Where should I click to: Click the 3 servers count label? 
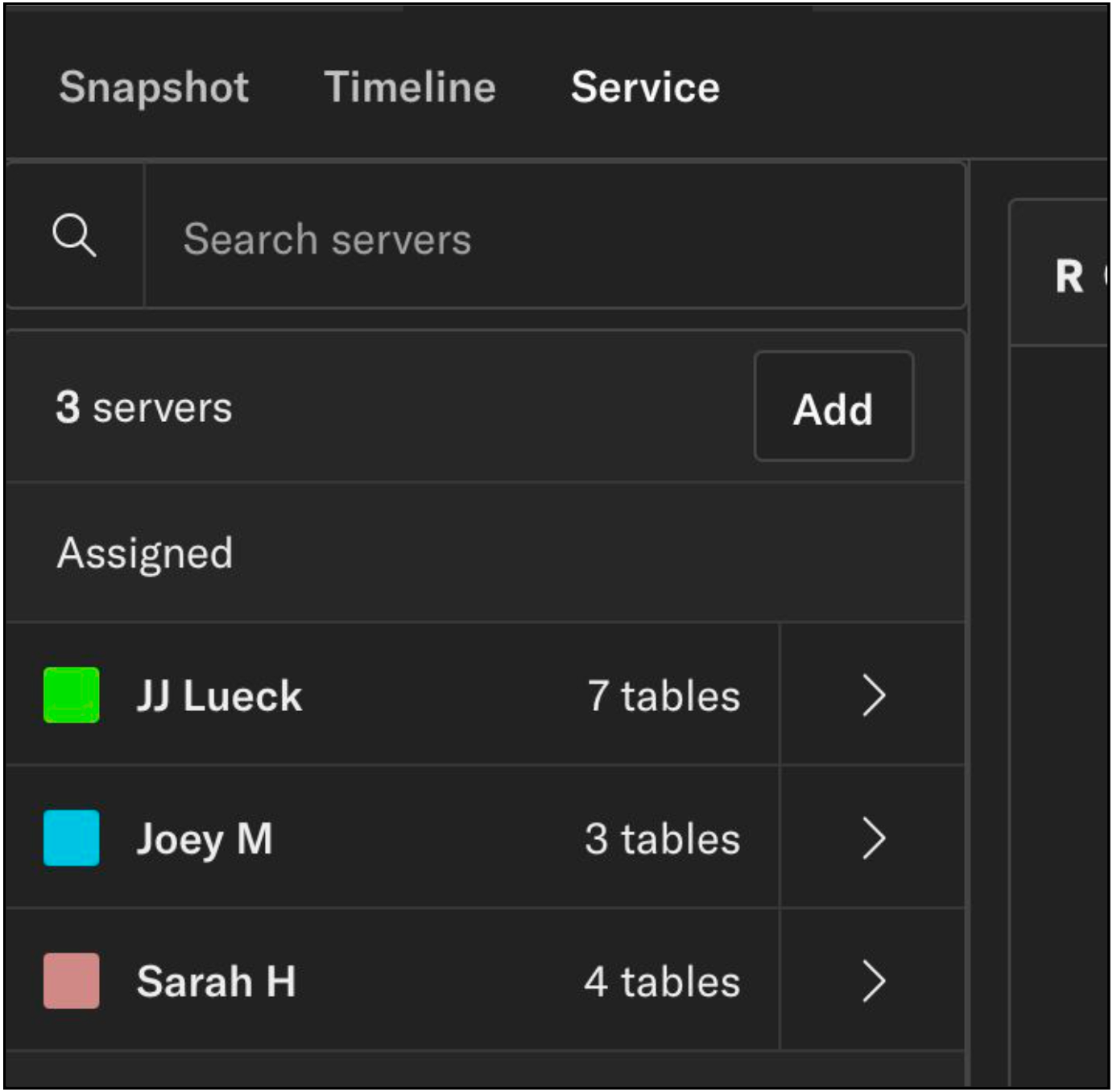142,407
